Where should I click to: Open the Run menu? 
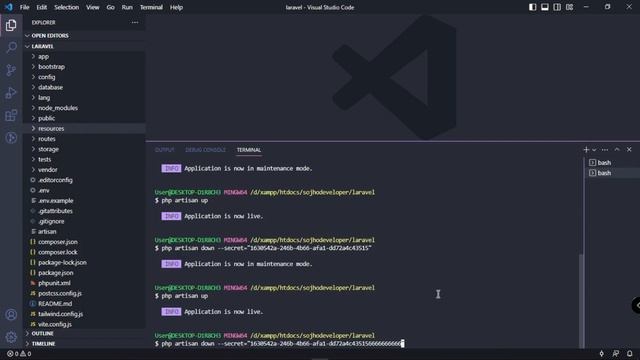tap(127, 7)
